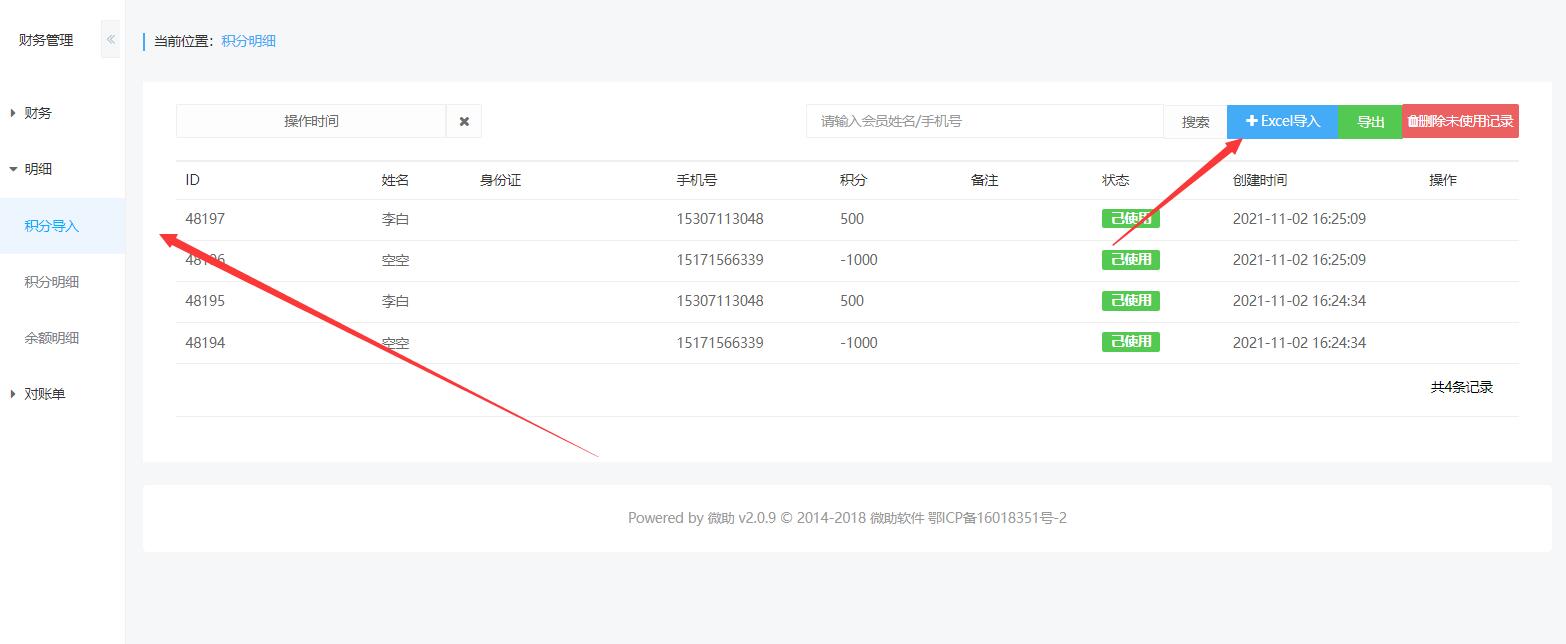Click the 积分明细 breadcrumb link
1566x644 pixels.
248,41
